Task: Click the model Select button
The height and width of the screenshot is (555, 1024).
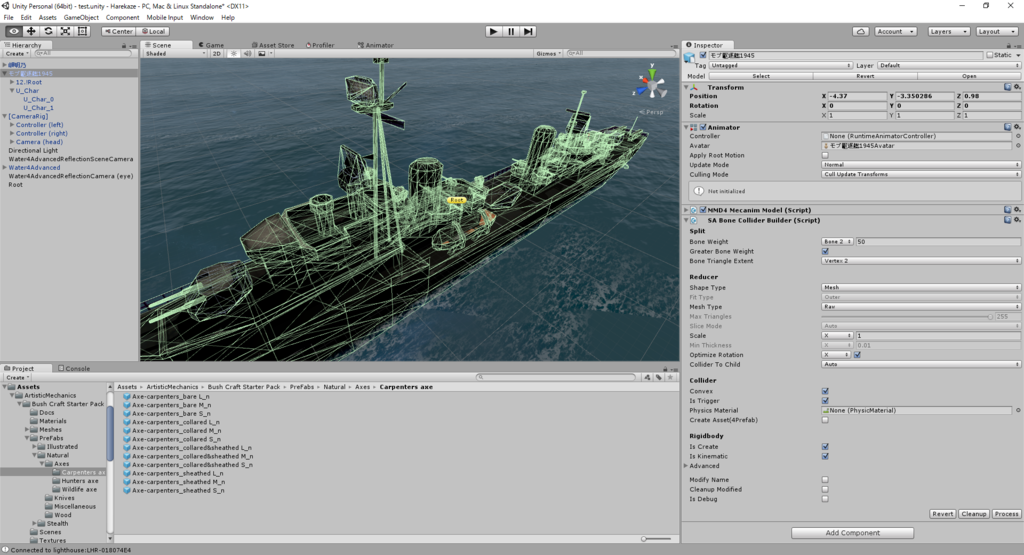Action: click(x=761, y=76)
